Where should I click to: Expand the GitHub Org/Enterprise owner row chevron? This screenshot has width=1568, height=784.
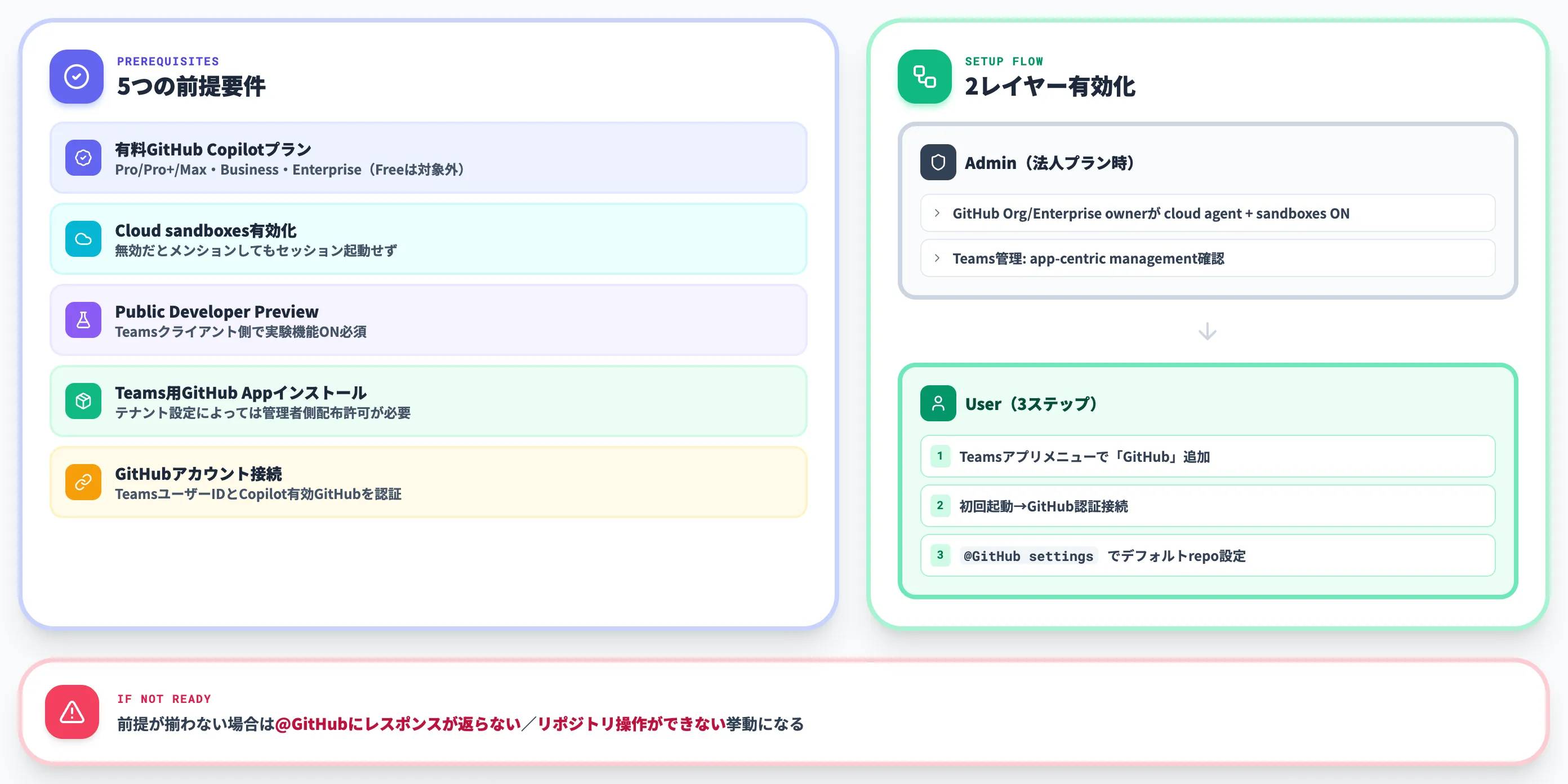pos(937,213)
